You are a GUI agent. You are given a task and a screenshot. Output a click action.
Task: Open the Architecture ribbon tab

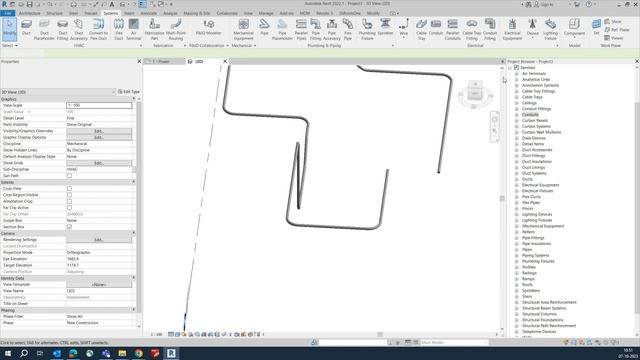[x=29, y=13]
